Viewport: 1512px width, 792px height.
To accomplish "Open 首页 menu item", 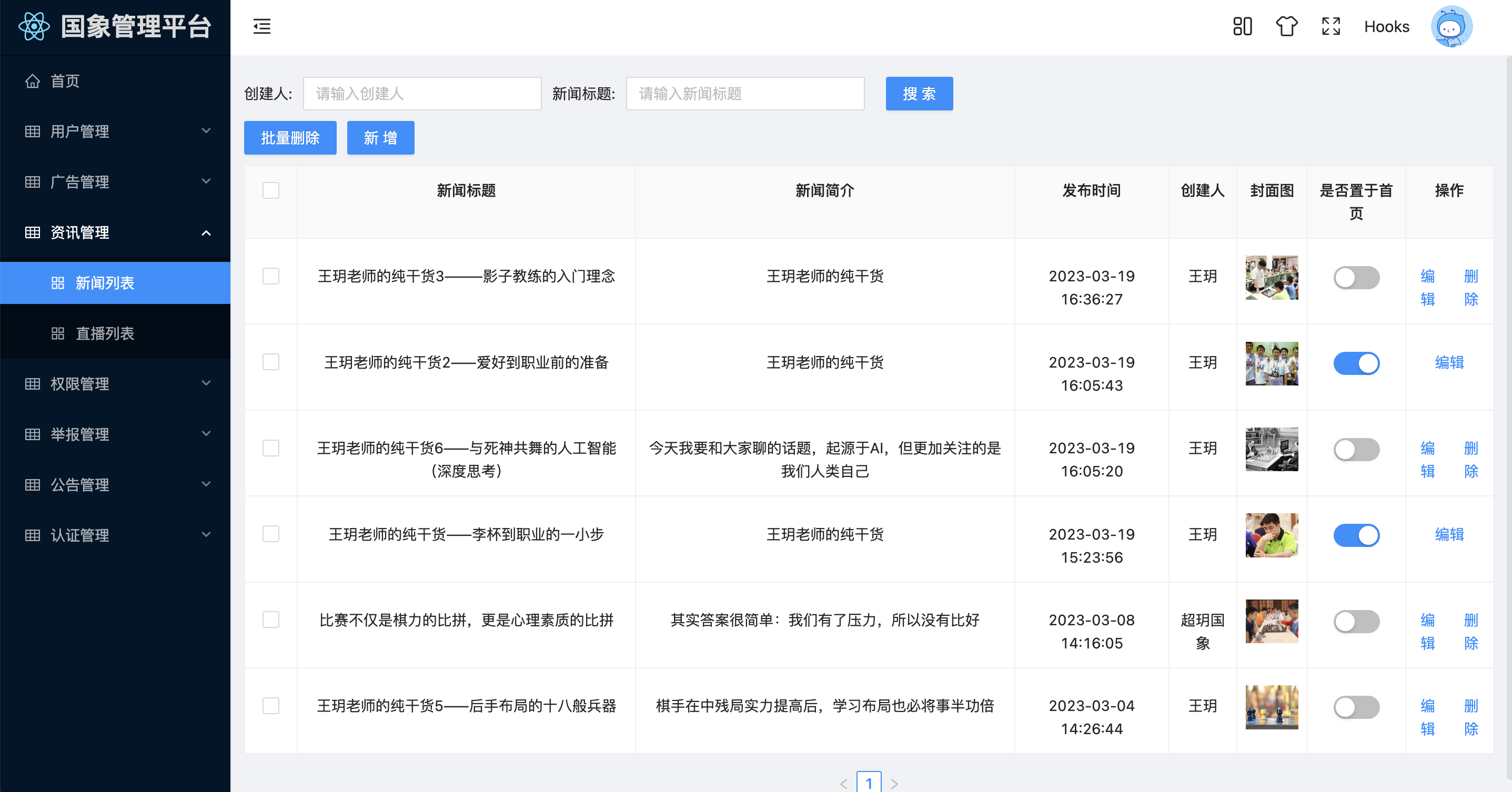I will [115, 81].
